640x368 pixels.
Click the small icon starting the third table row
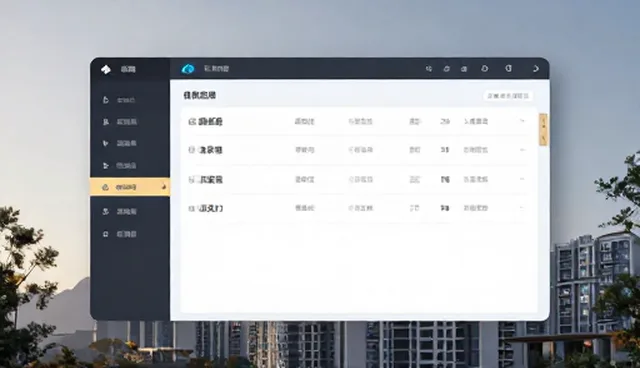[x=192, y=179]
